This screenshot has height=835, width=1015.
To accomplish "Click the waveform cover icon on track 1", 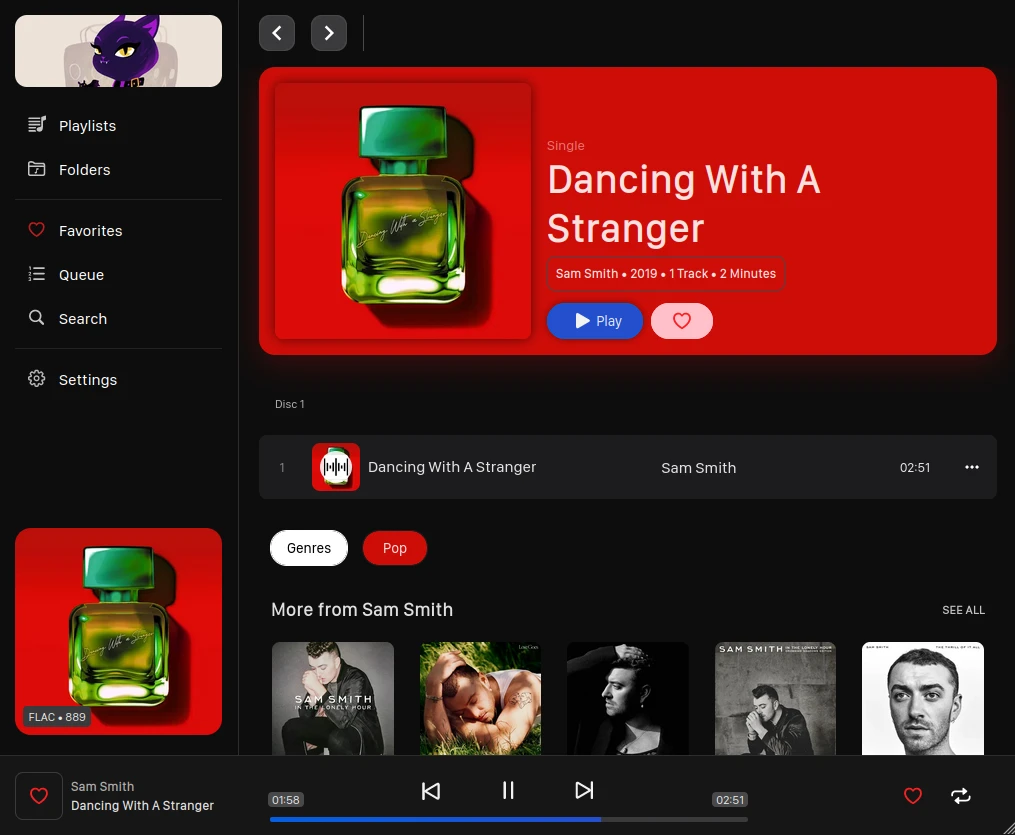I will tap(336, 467).
